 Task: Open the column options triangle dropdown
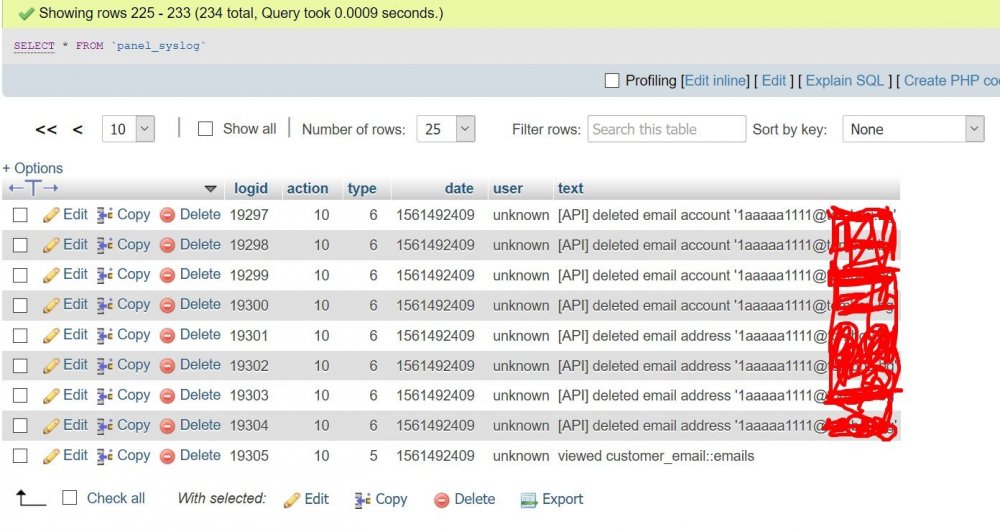tap(210, 189)
